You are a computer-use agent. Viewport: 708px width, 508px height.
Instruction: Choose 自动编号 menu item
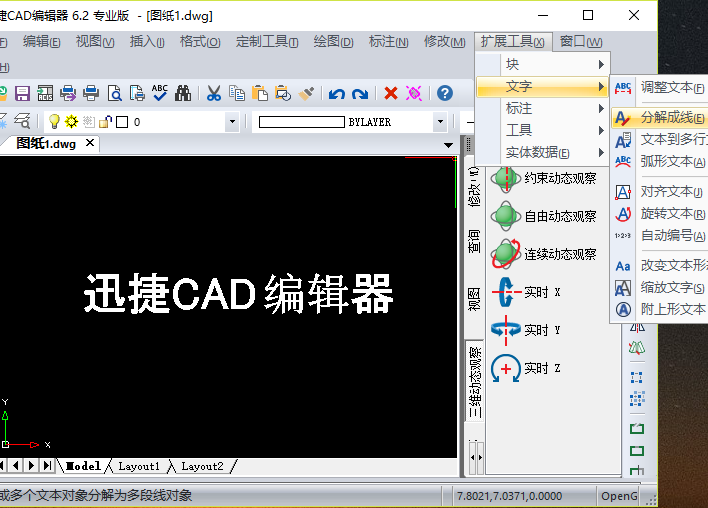click(660, 236)
